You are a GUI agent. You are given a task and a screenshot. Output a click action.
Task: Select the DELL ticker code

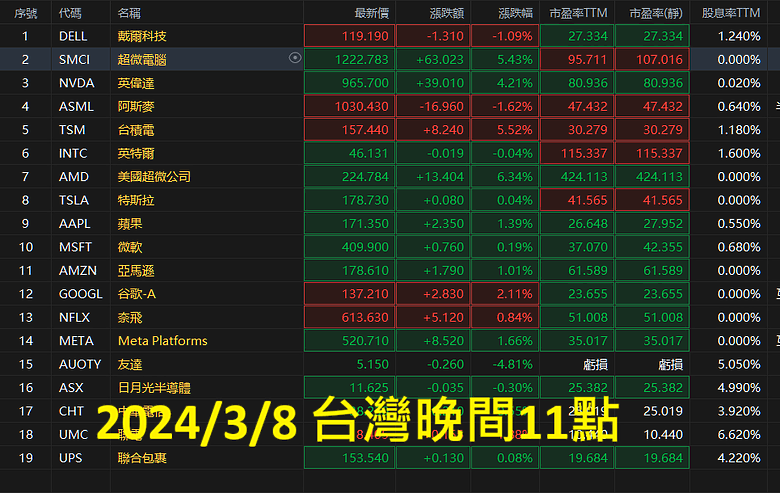[x=73, y=36]
